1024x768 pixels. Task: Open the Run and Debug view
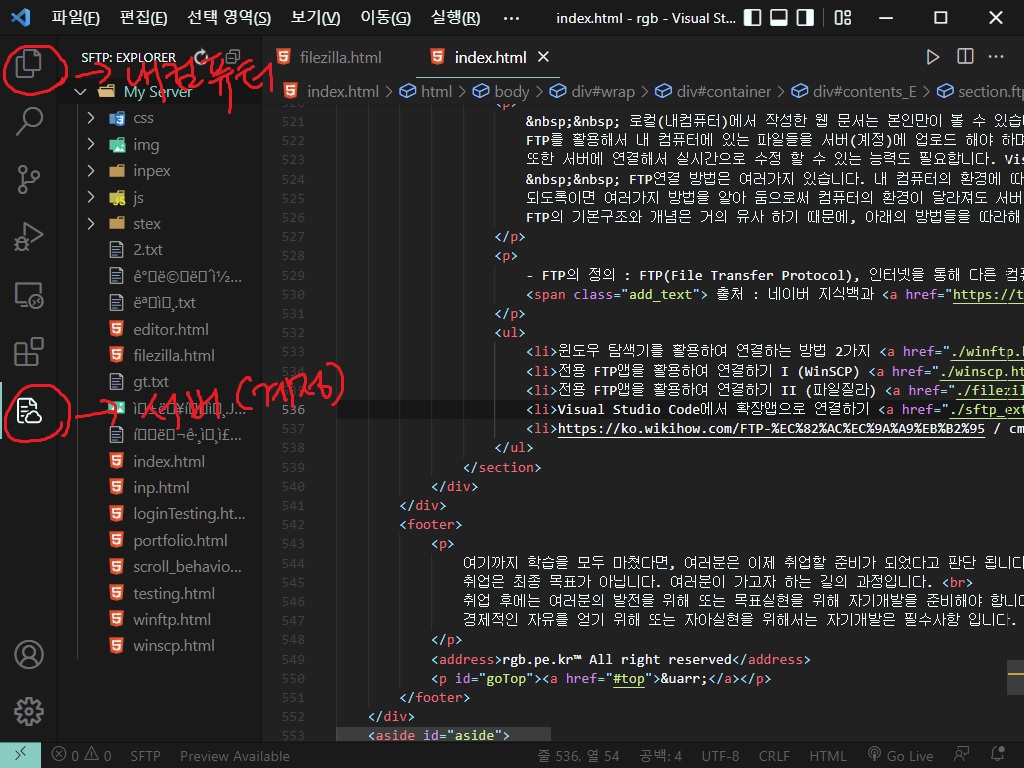tap(29, 238)
